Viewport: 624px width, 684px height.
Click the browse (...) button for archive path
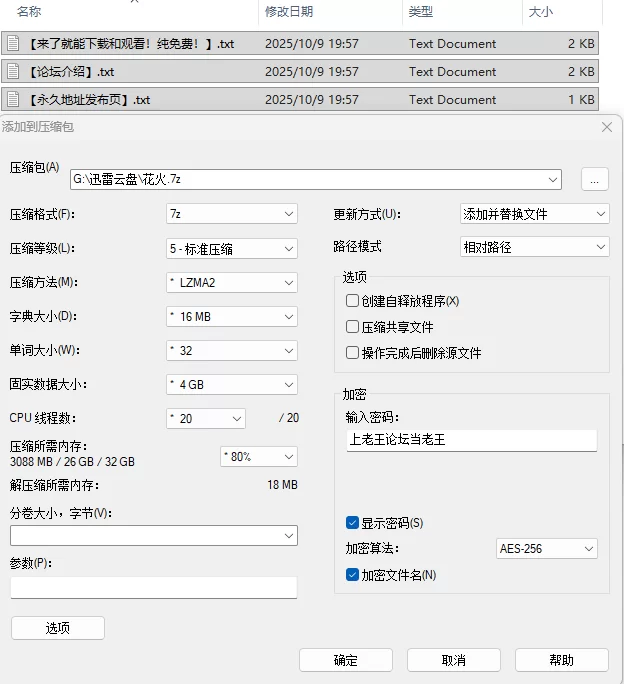[593, 180]
